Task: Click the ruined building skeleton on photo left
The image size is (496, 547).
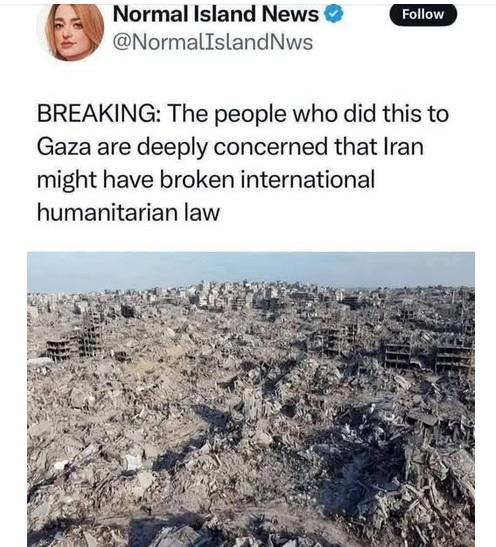Action: tap(75, 338)
